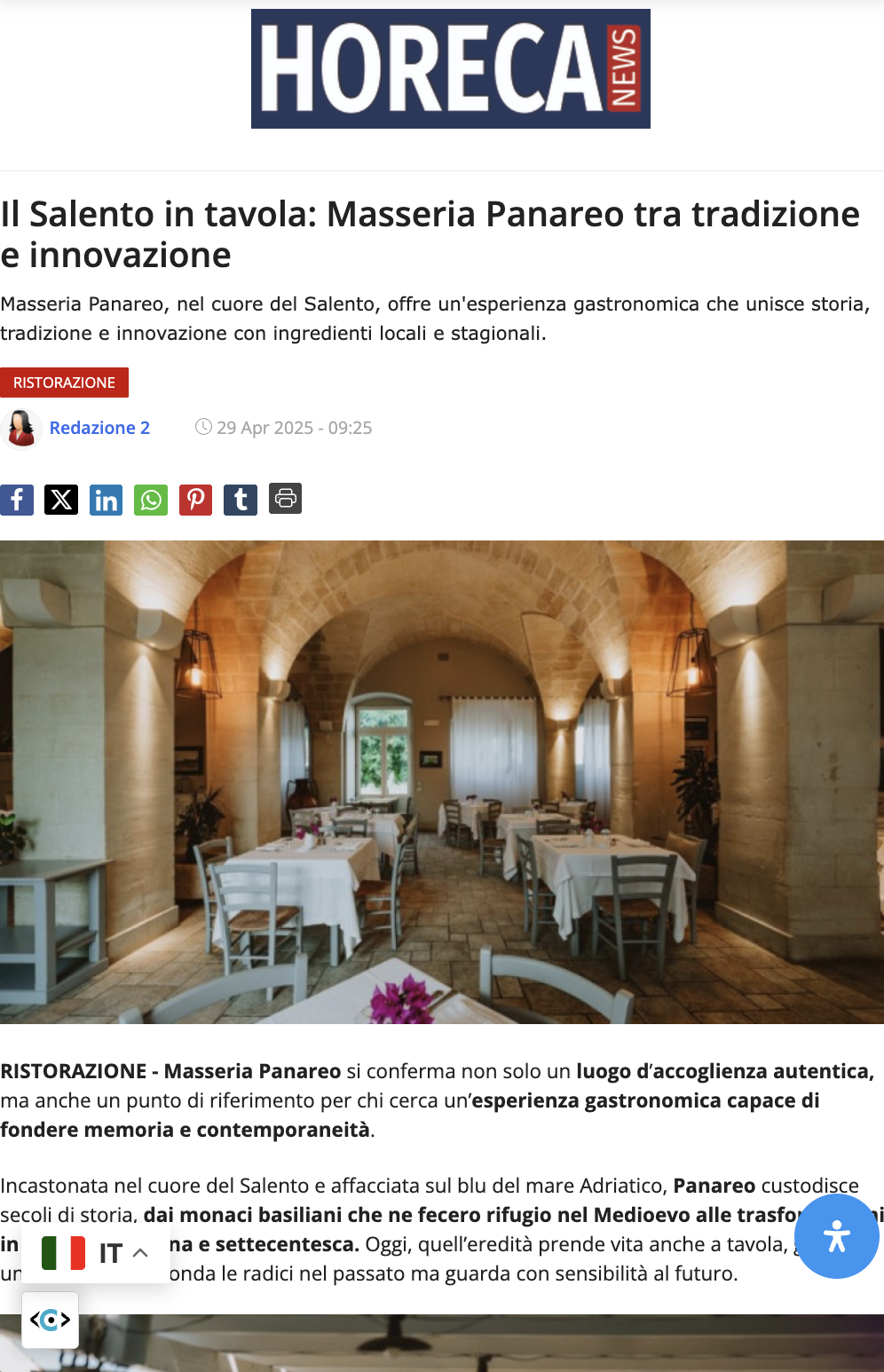Share via the WhatsApp icon
Screen dimensions: 884x1372
coord(151,500)
